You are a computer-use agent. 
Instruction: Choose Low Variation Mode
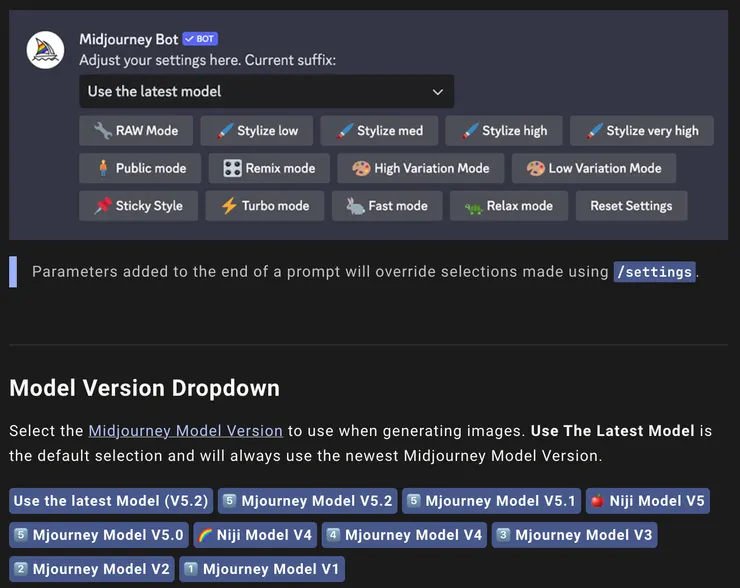click(x=594, y=168)
